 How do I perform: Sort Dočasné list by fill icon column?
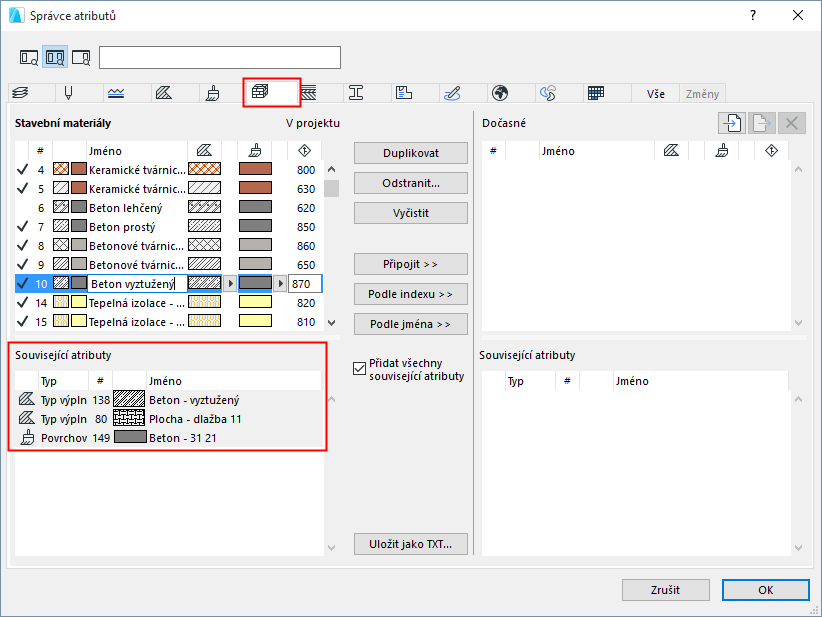[671, 151]
